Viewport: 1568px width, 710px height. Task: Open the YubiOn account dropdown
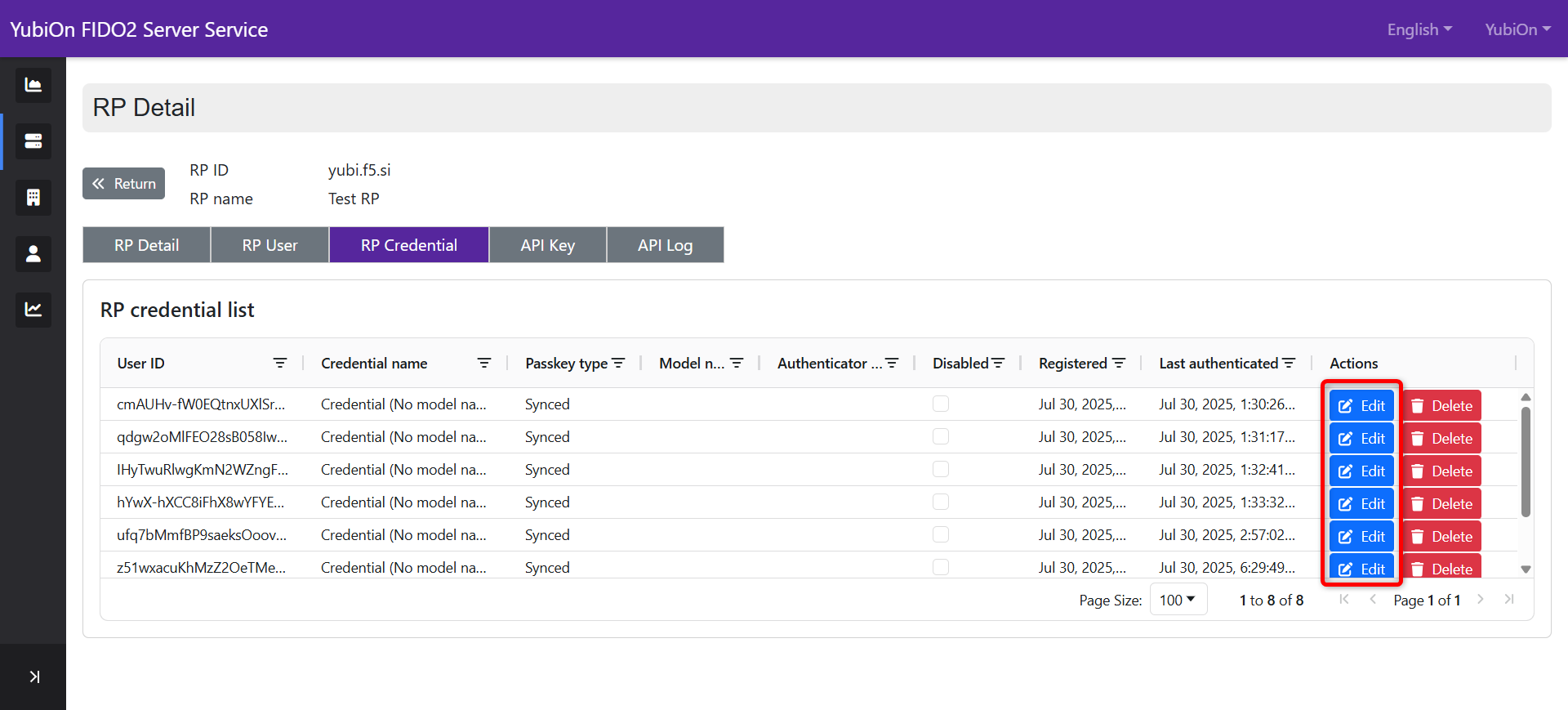1517,29
